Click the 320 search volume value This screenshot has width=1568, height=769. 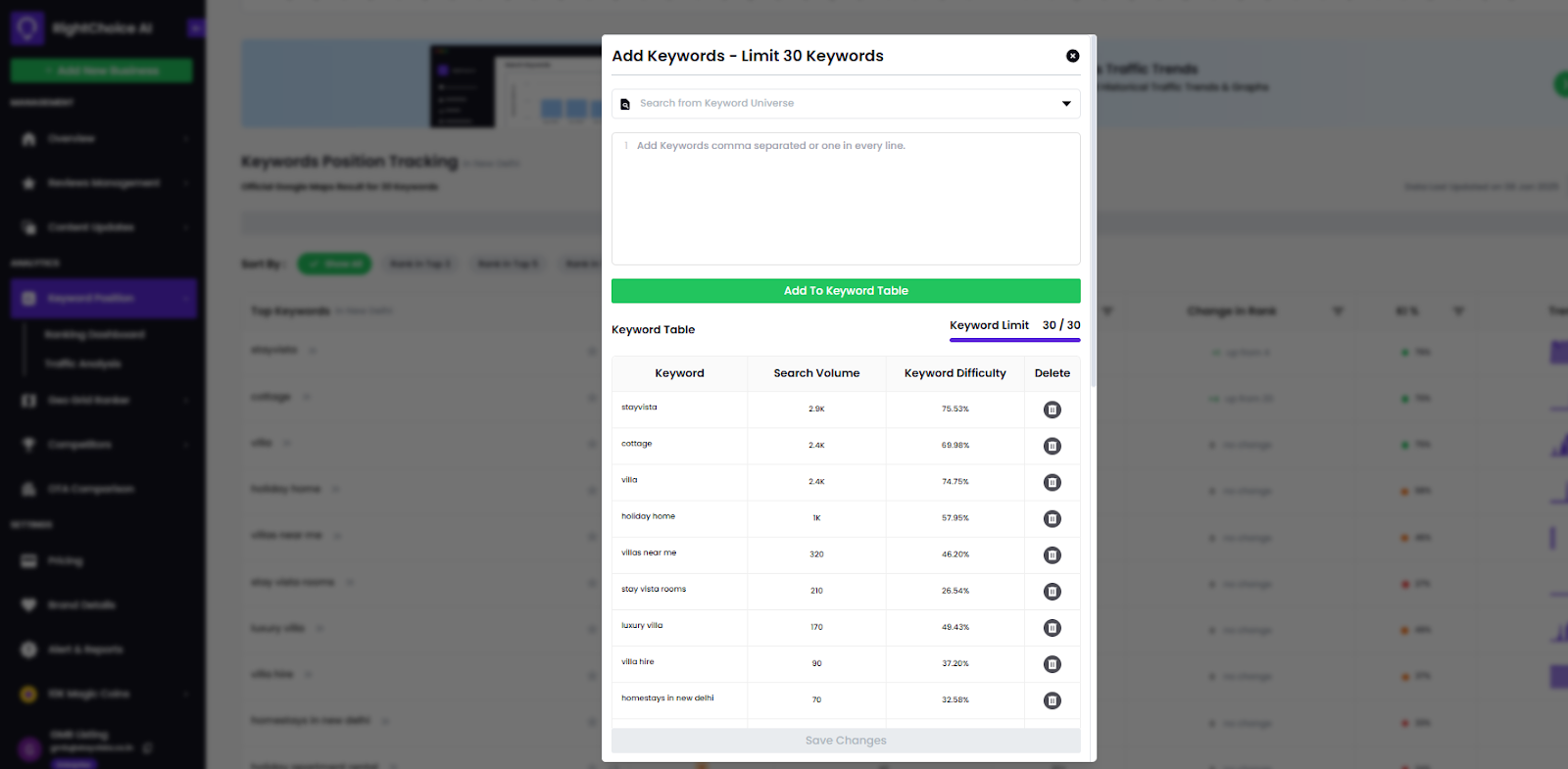coord(816,554)
